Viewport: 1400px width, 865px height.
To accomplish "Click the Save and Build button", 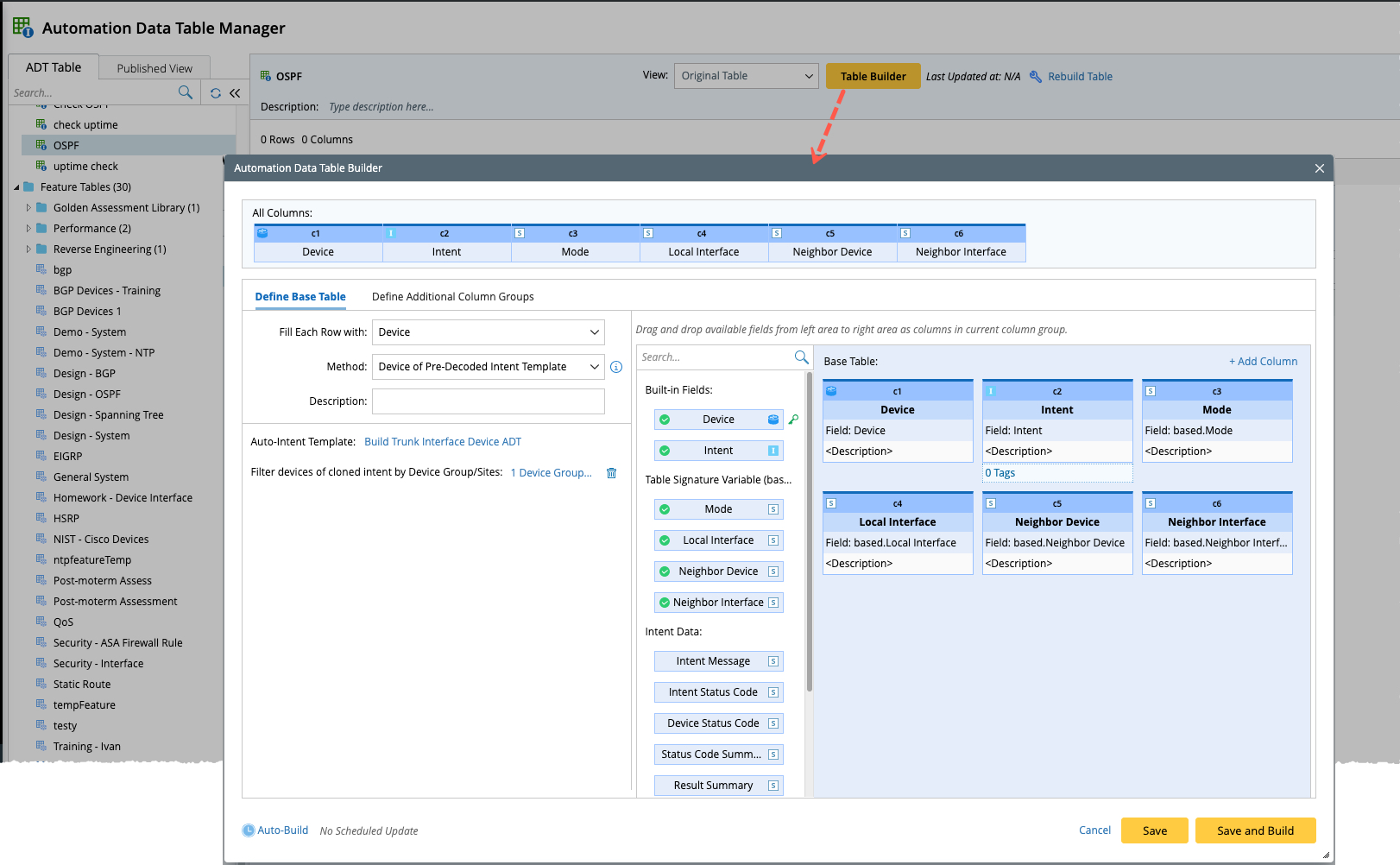I will click(x=1255, y=830).
